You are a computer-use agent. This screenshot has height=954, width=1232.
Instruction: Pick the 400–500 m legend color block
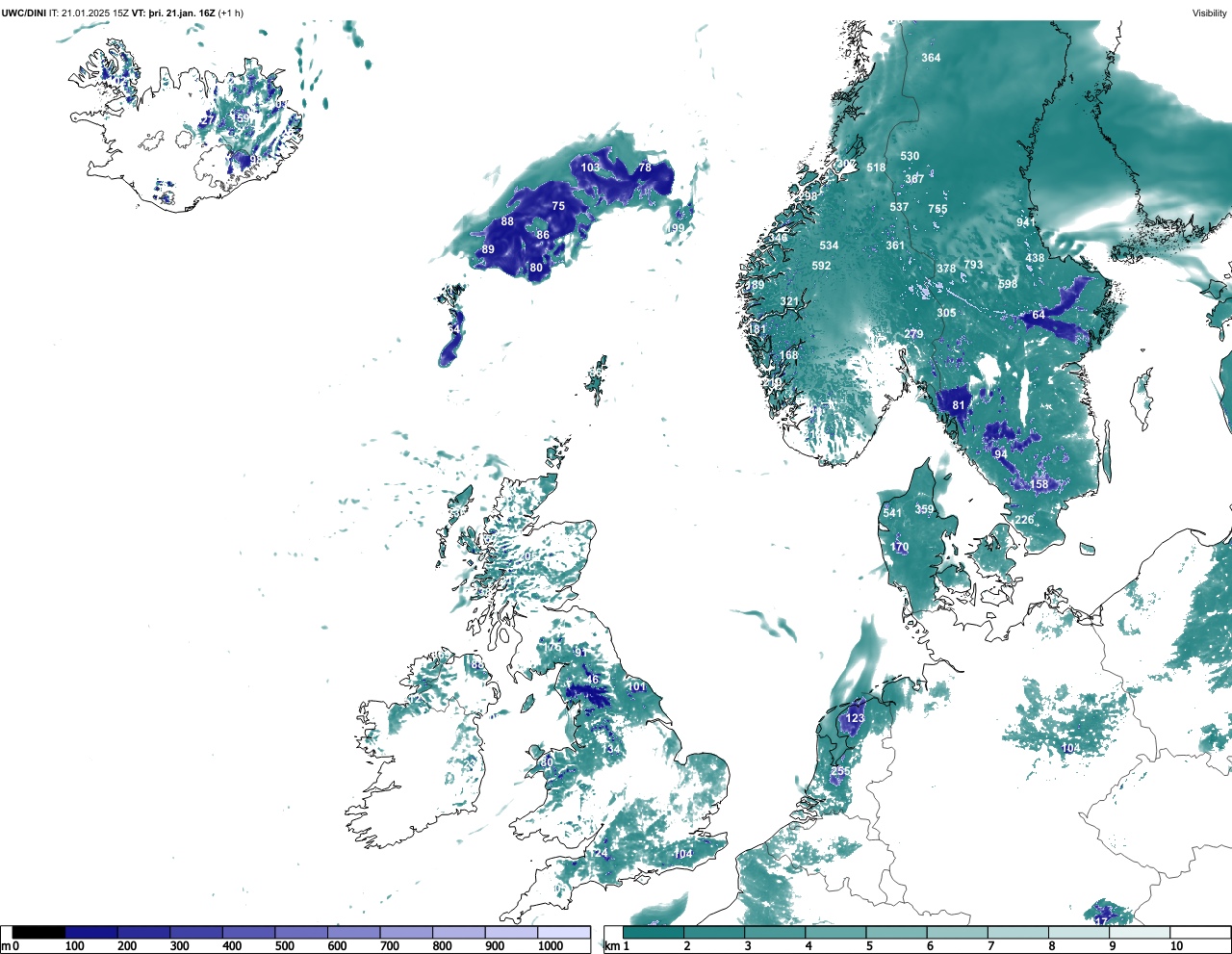(249, 932)
